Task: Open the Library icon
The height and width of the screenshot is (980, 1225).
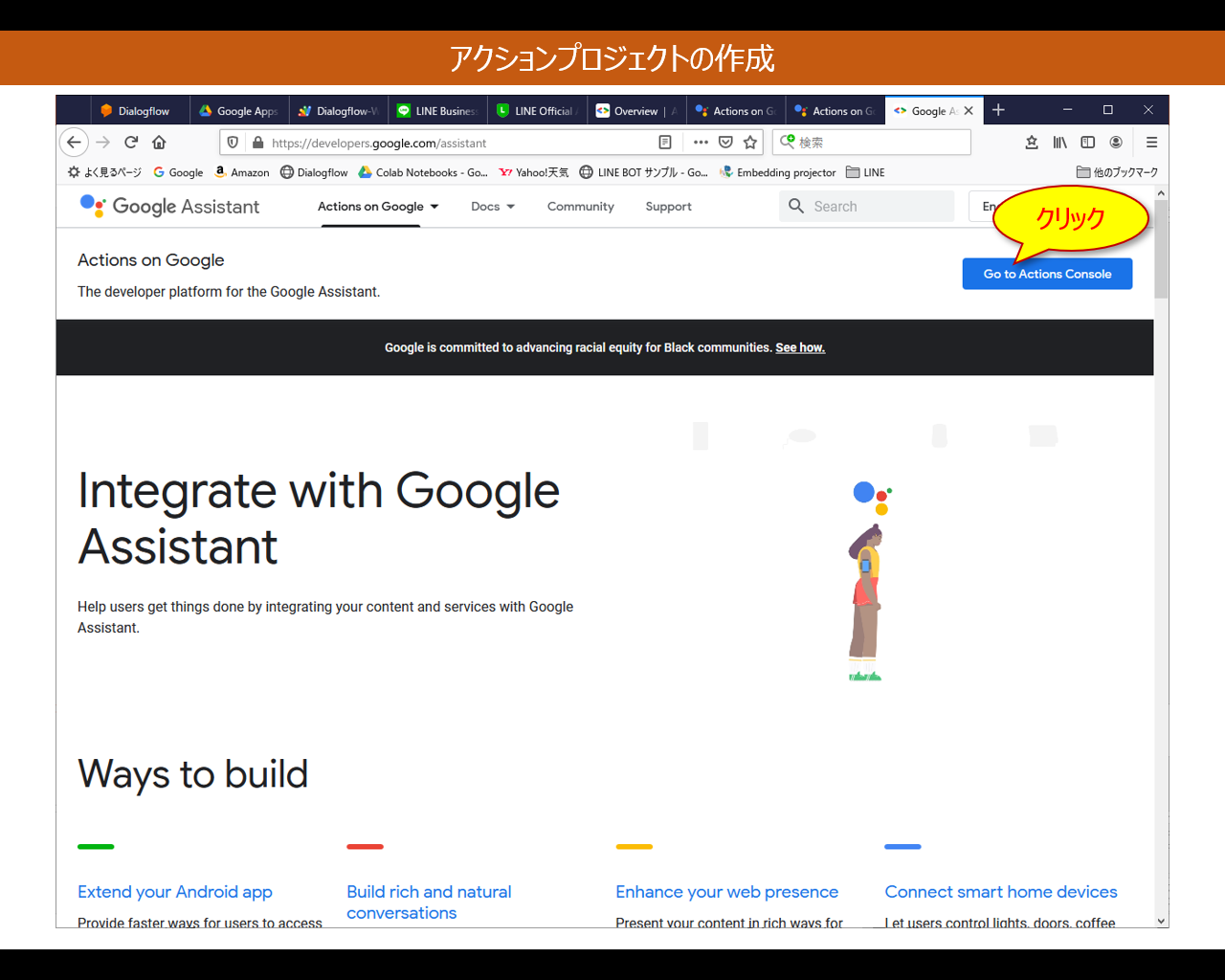Action: [1060, 142]
